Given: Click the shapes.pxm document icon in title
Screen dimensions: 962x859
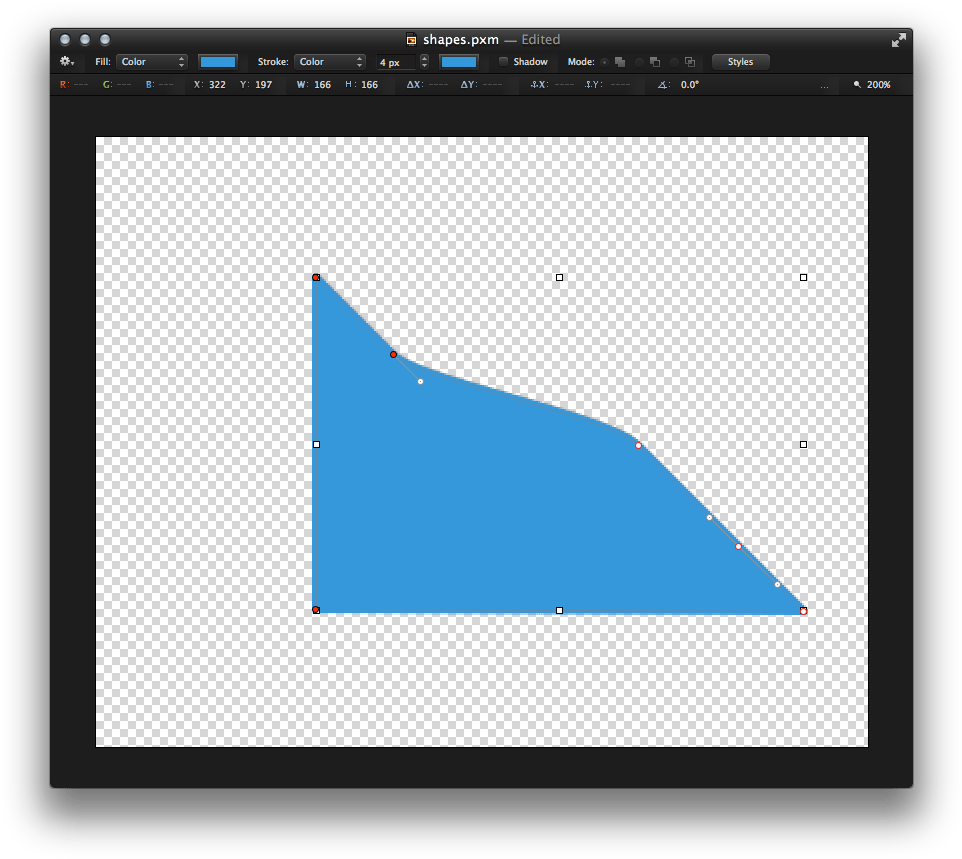Looking at the screenshot, I should tap(412, 40).
